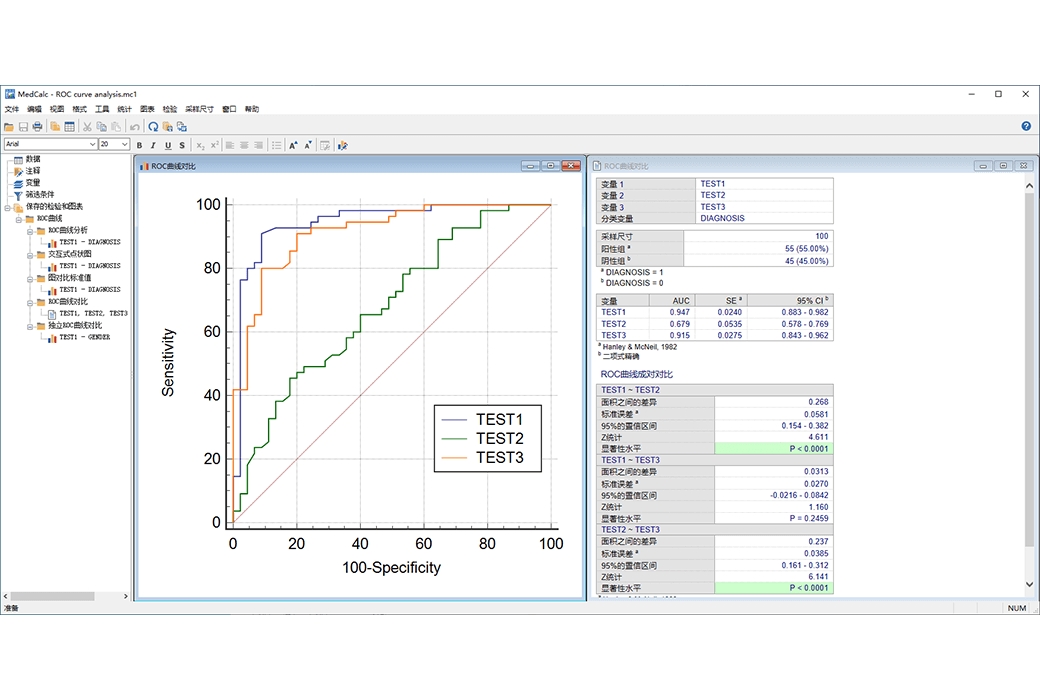
Task: Click the Increase font size icon
Action: click(x=293, y=145)
